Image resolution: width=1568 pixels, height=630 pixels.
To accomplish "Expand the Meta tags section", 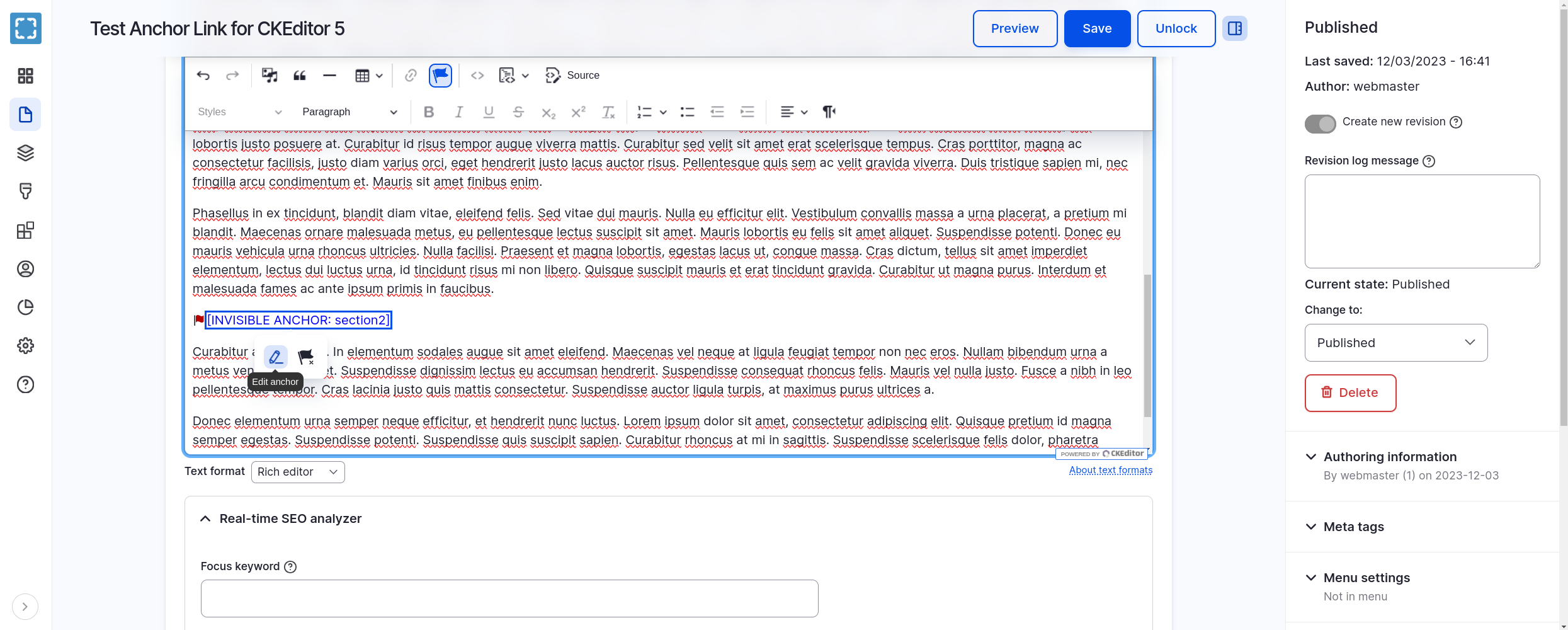I will [x=1353, y=527].
